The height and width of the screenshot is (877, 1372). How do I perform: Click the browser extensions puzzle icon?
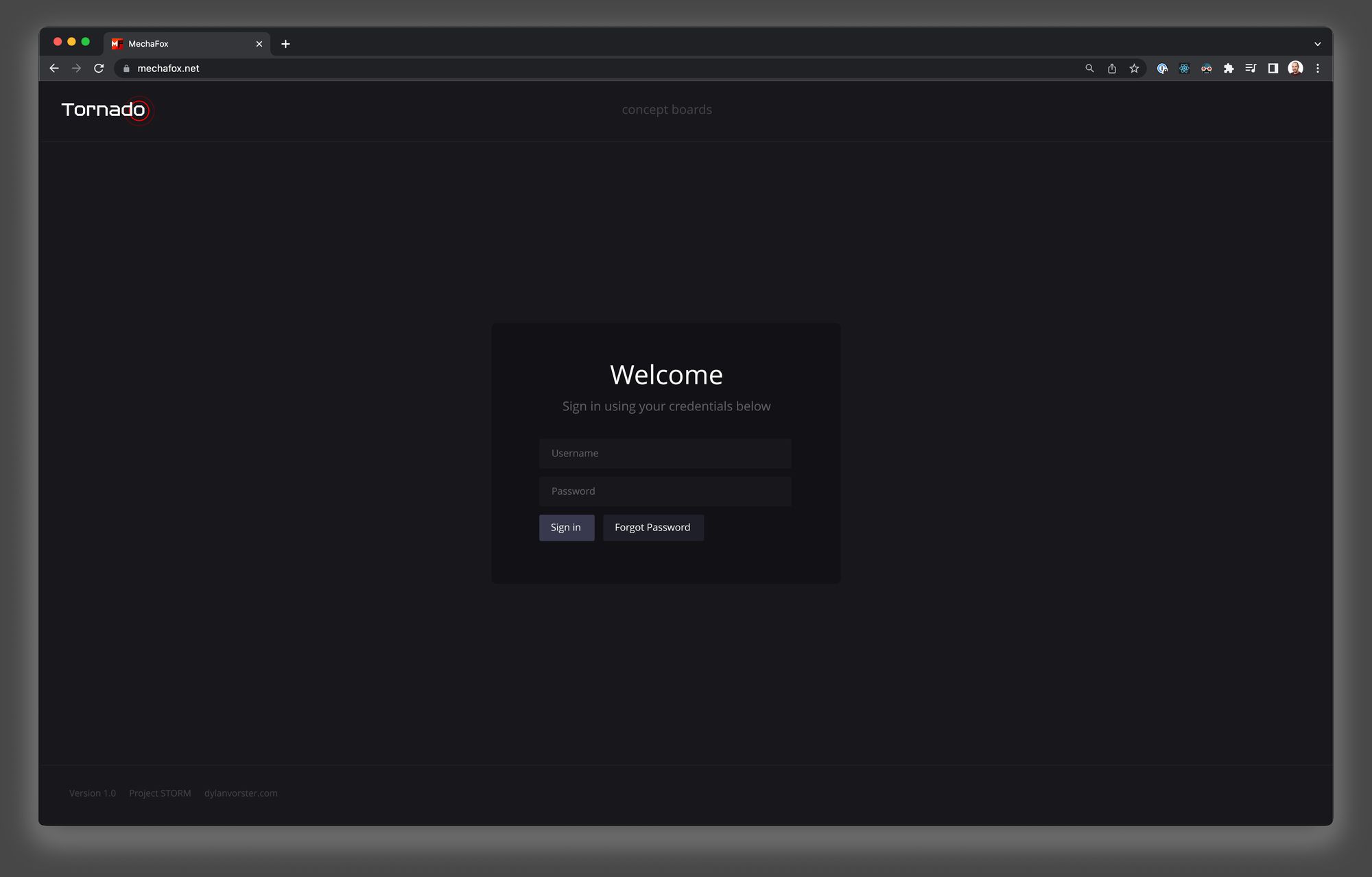click(x=1229, y=68)
